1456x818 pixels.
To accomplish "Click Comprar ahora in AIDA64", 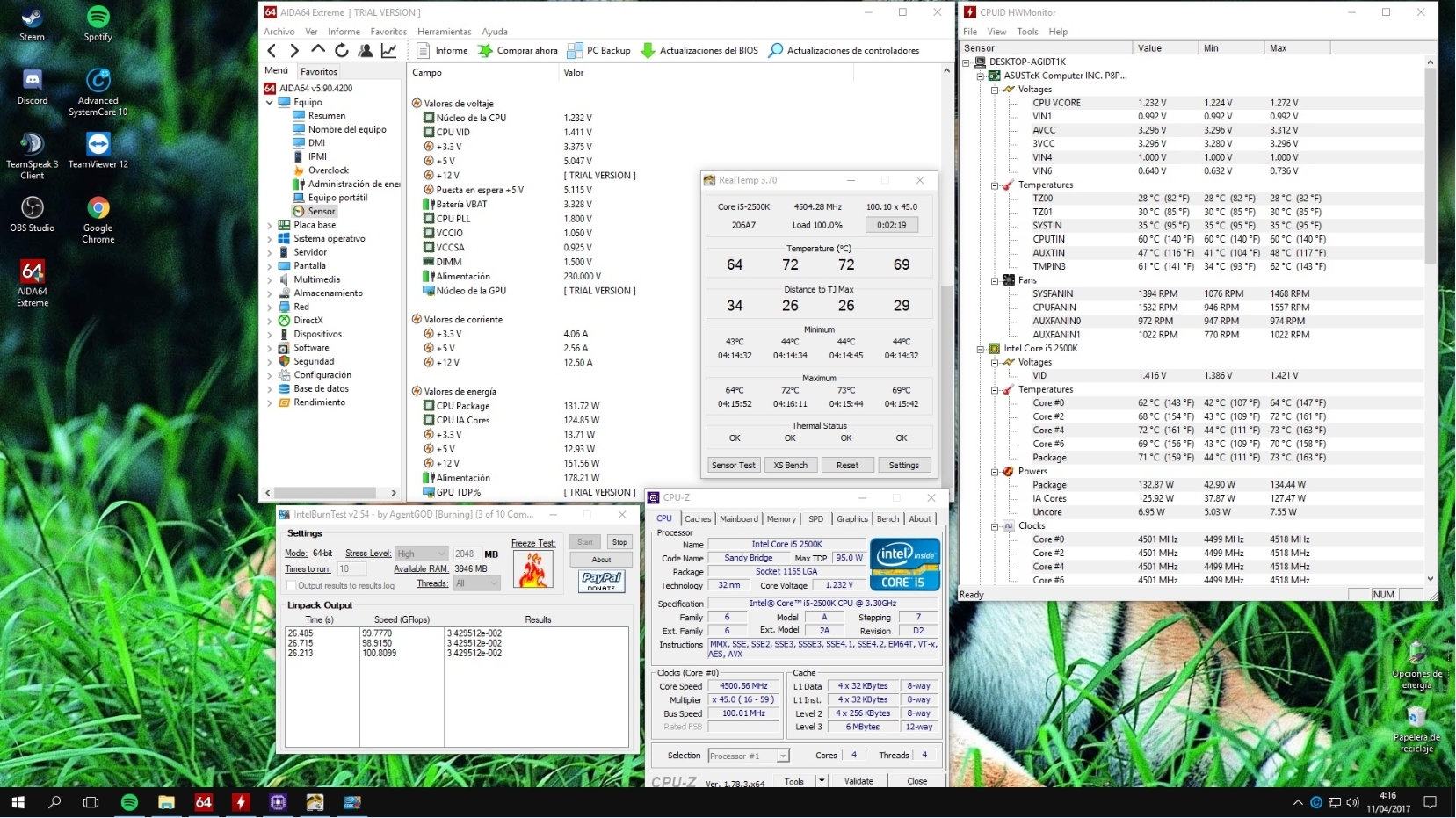I will pos(518,50).
